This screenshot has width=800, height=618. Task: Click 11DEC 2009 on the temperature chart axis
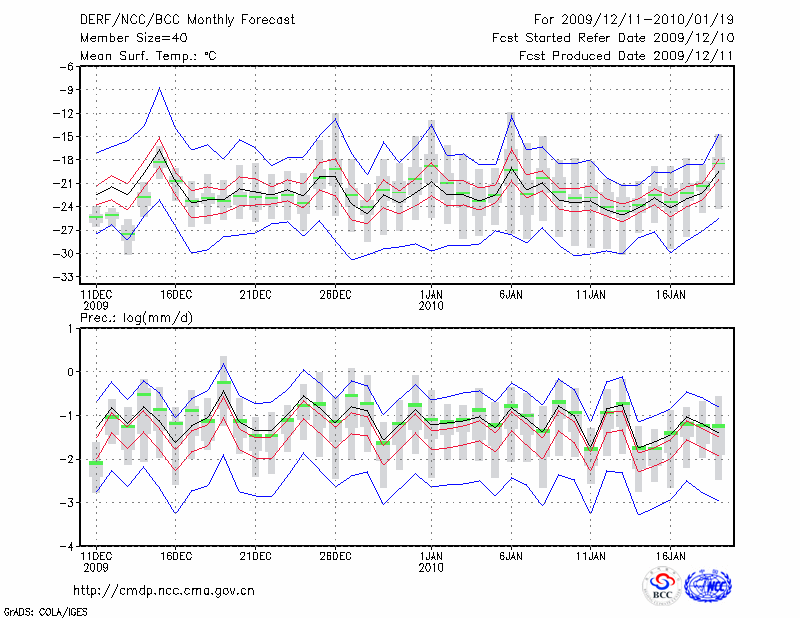96,299
